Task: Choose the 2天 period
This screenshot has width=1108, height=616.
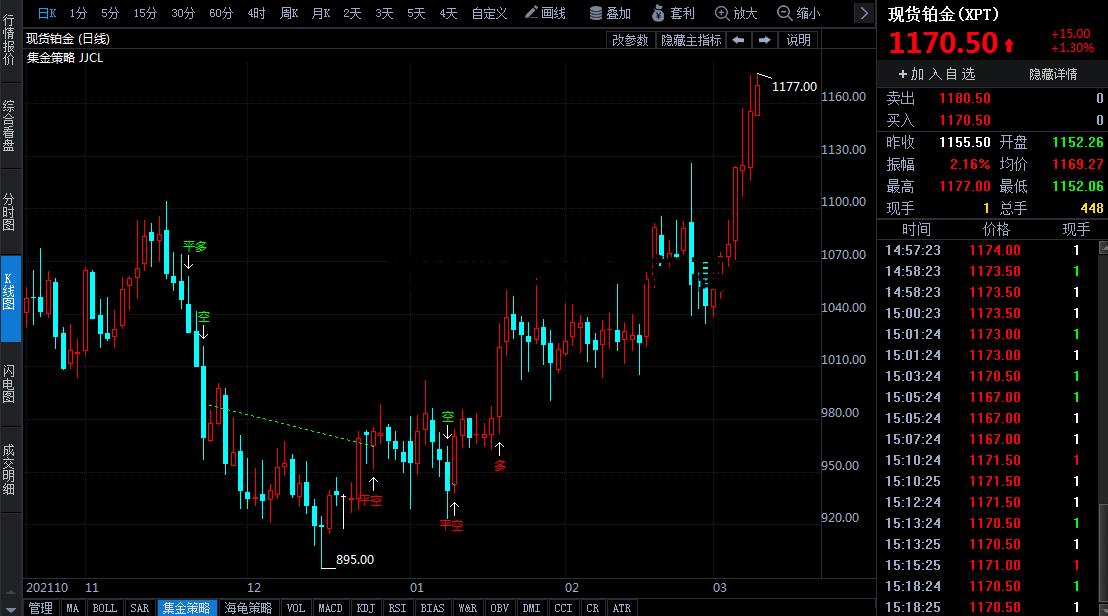Action: point(352,13)
